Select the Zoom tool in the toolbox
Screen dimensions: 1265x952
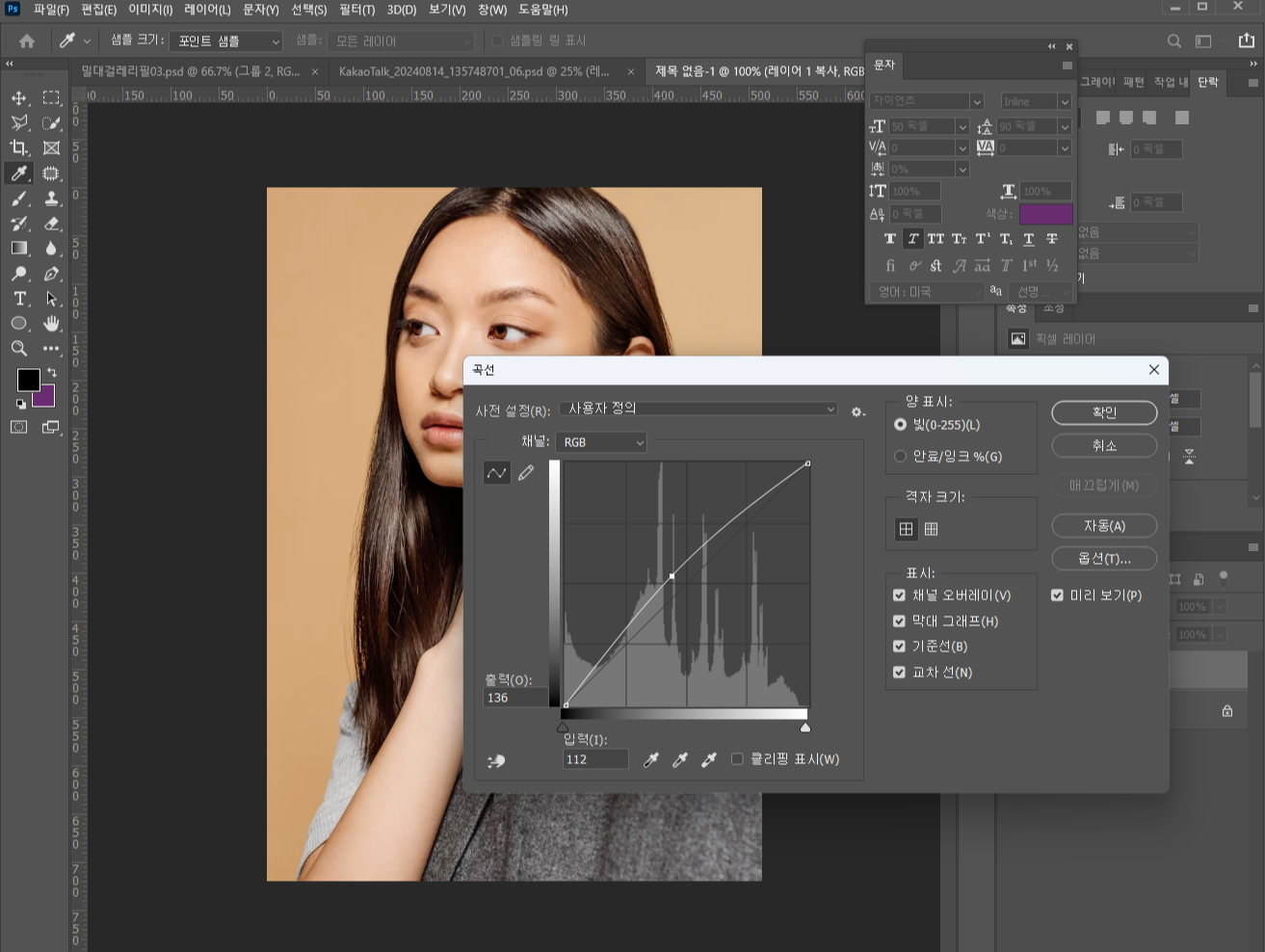[x=19, y=349]
